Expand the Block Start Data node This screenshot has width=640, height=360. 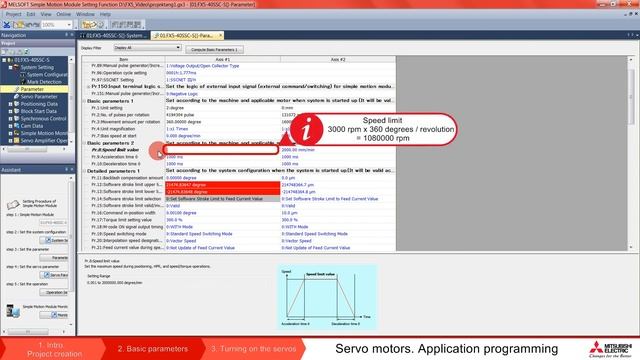pos(10,111)
